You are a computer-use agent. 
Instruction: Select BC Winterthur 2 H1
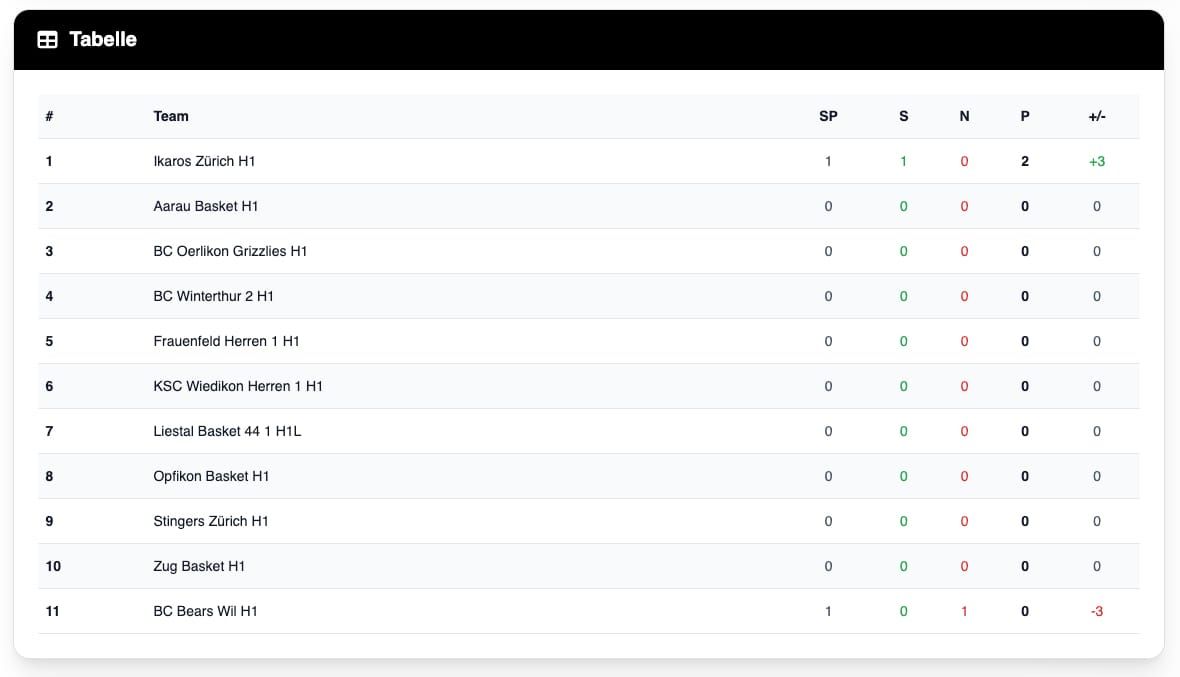(214, 296)
